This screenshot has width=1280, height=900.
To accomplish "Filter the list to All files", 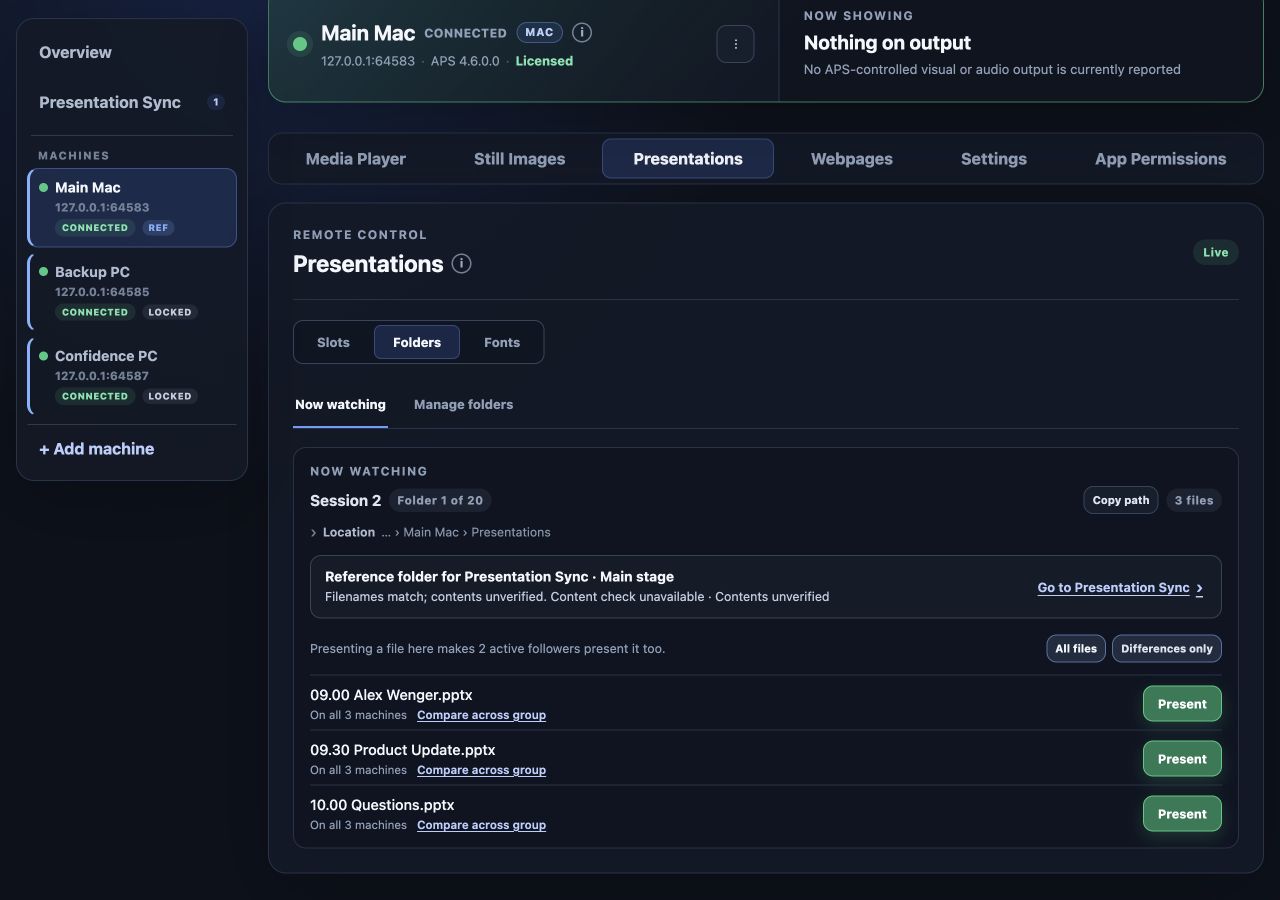I will pyautogui.click(x=1076, y=649).
